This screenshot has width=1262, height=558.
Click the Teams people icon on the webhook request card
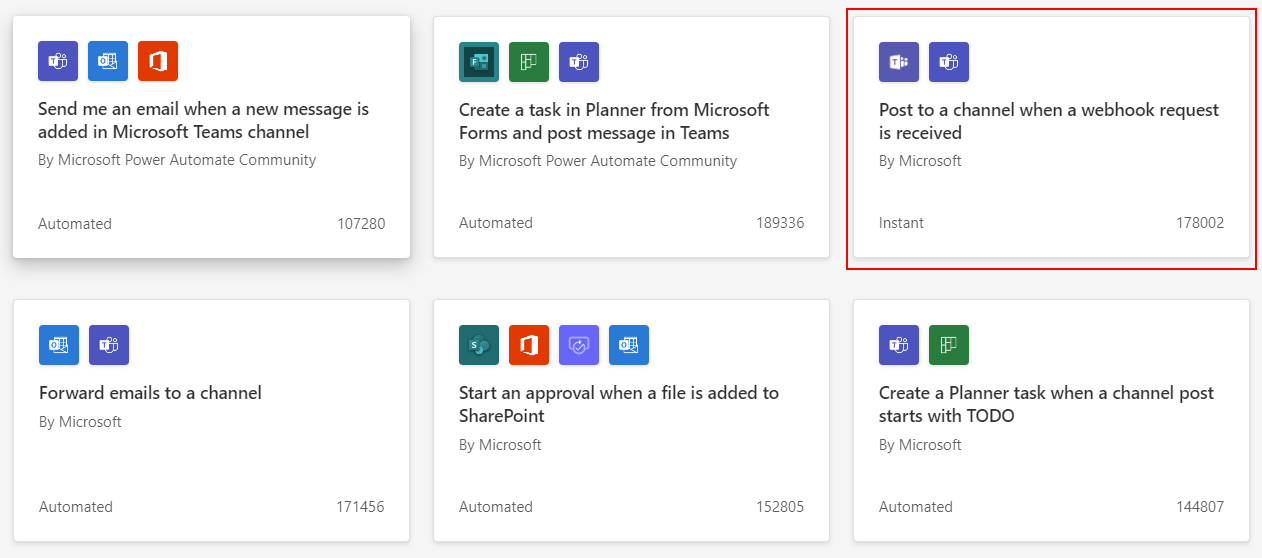(949, 62)
